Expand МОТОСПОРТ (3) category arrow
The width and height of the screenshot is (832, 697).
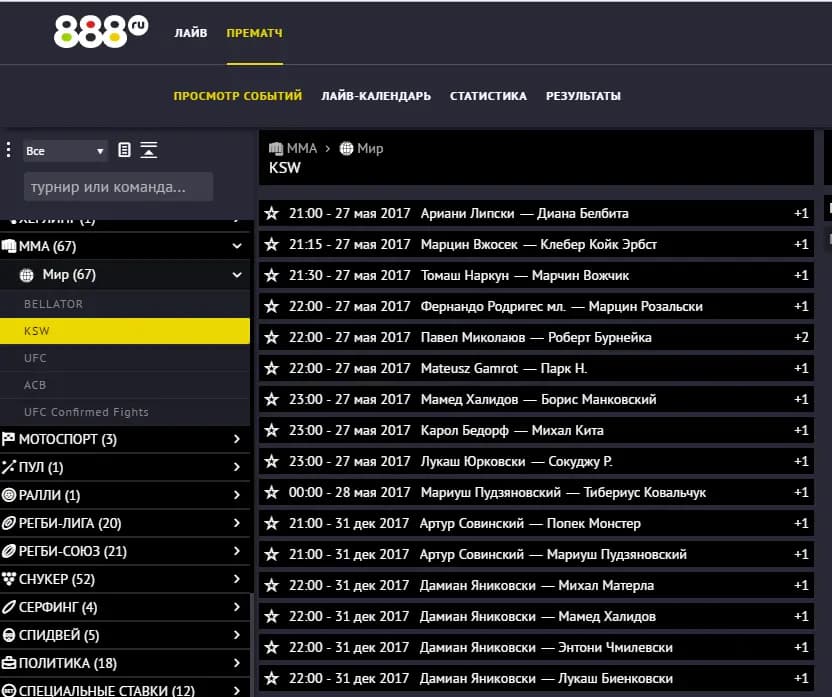point(237,439)
